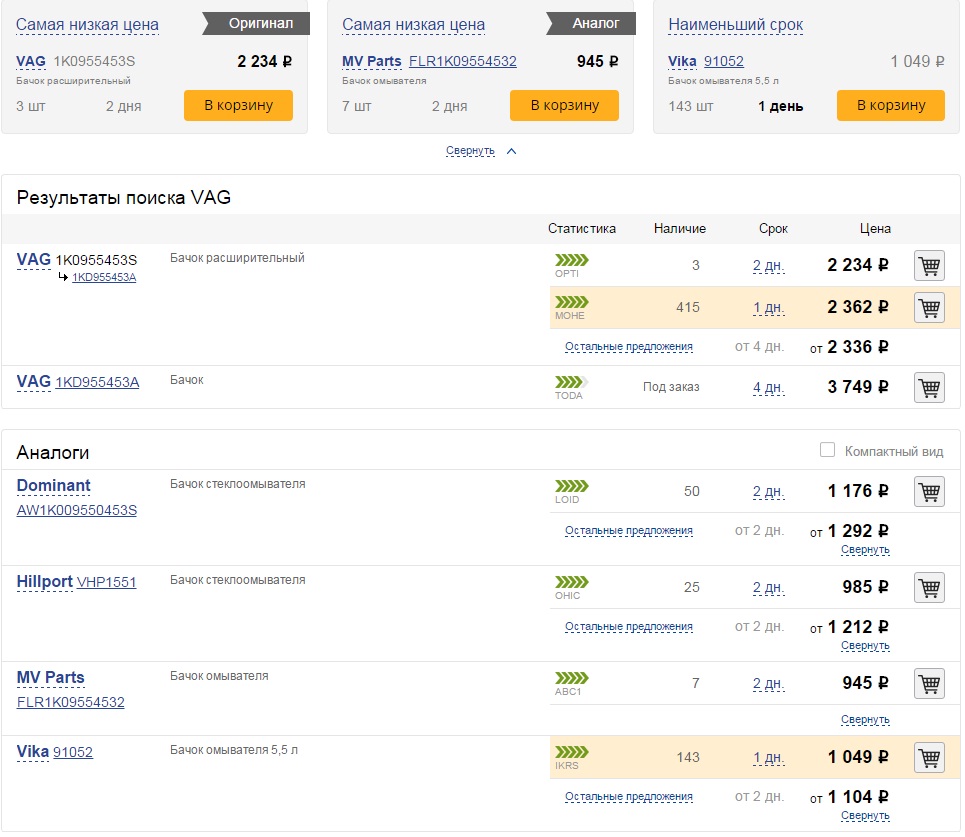
Task: Open the Vika brand link in the Аналоги list
Action: point(33,751)
